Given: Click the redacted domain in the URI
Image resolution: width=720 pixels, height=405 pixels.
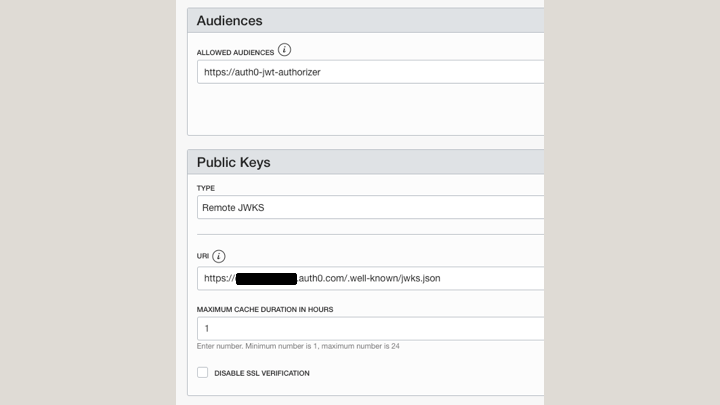Looking at the screenshot, I should 266,278.
